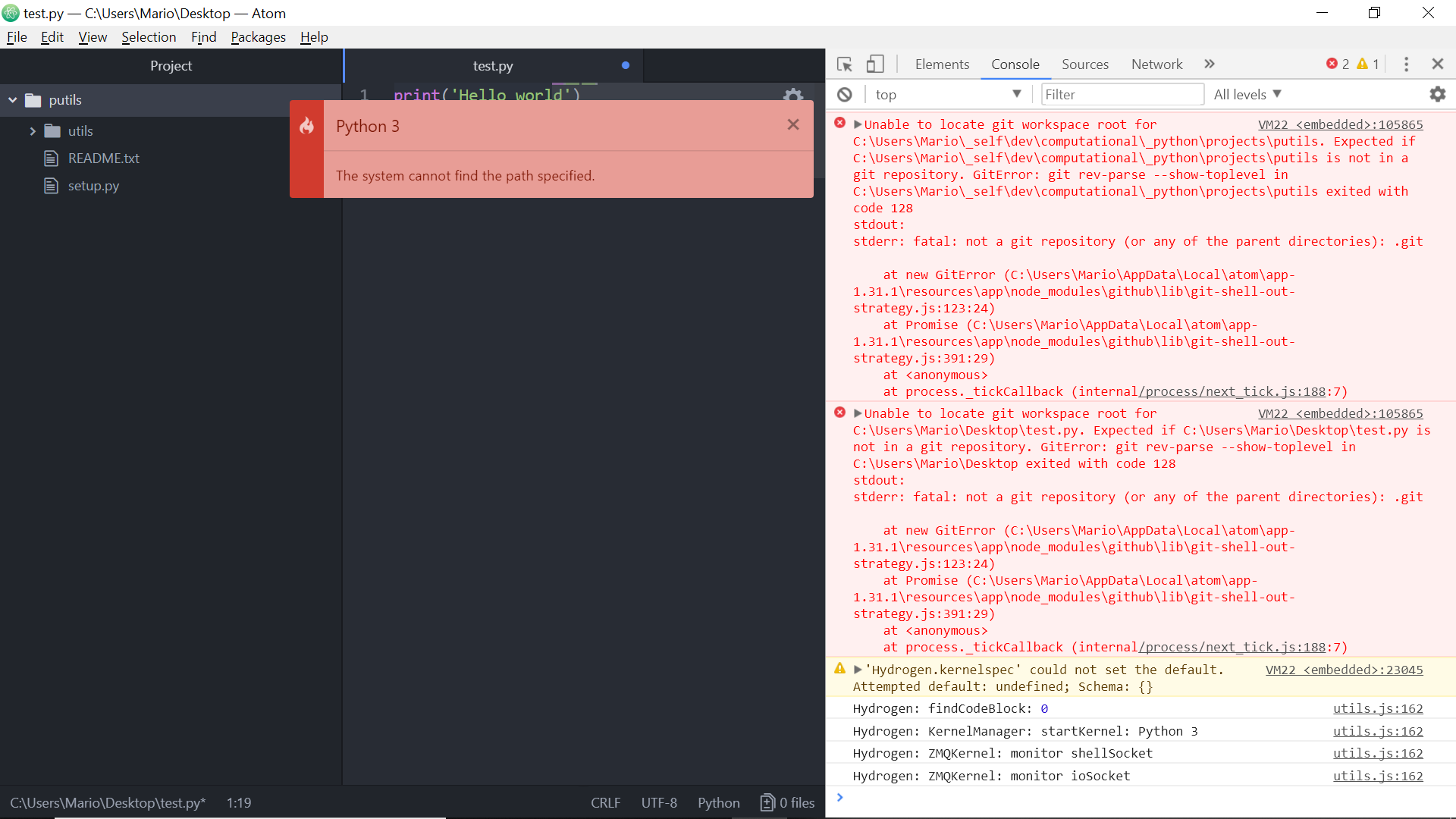
Task: Collapse the putils project folder
Action: pos(12,99)
